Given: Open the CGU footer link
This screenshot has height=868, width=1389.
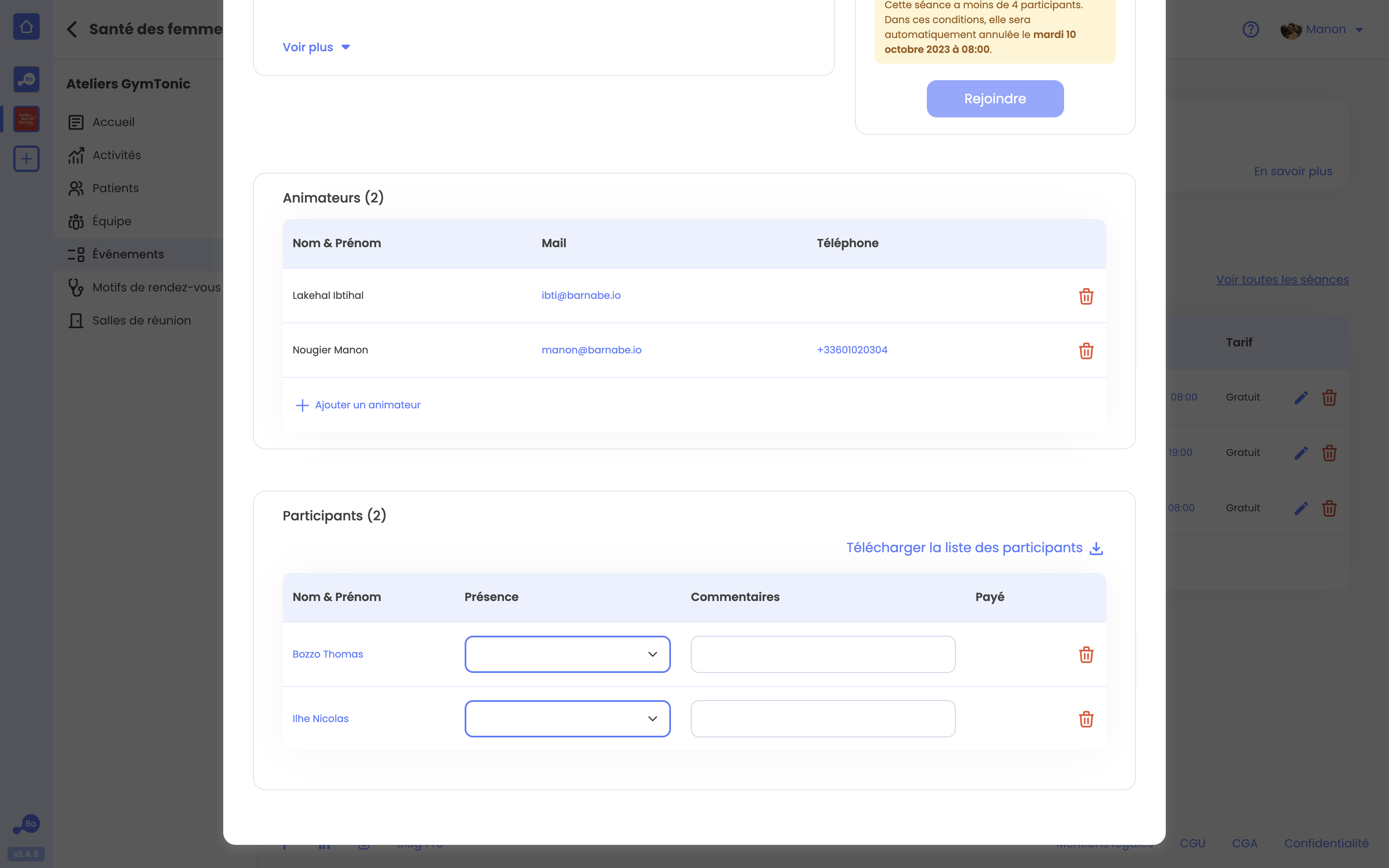Looking at the screenshot, I should 1192,843.
